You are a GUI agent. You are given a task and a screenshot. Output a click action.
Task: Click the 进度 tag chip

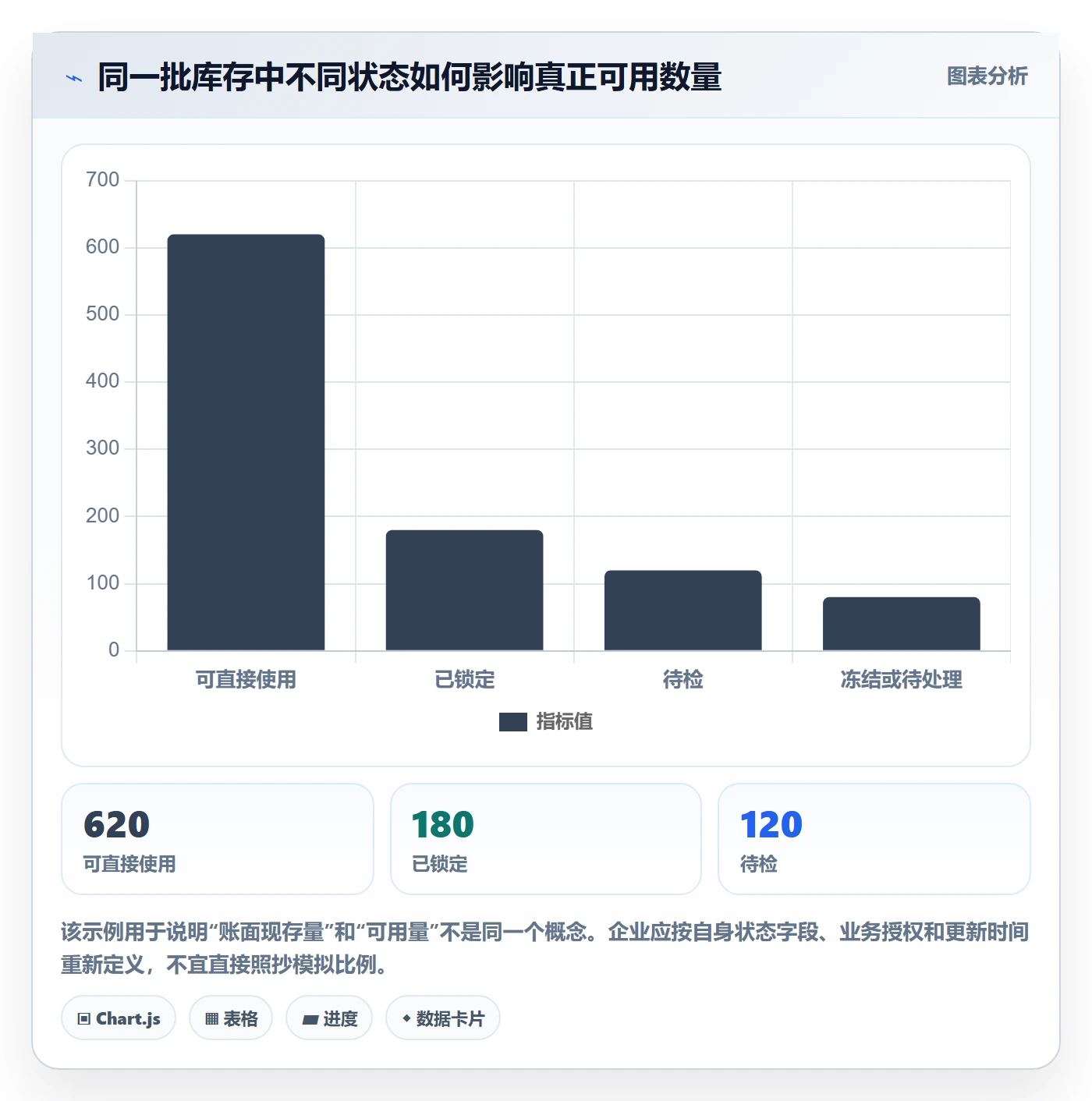[x=329, y=1018]
